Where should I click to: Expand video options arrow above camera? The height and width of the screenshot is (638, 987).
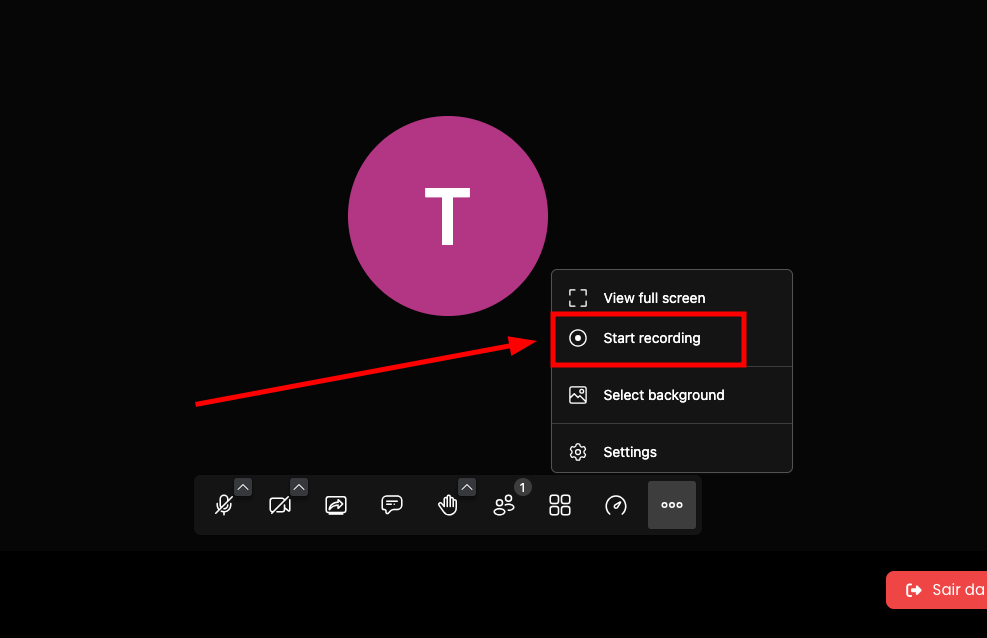(299, 487)
